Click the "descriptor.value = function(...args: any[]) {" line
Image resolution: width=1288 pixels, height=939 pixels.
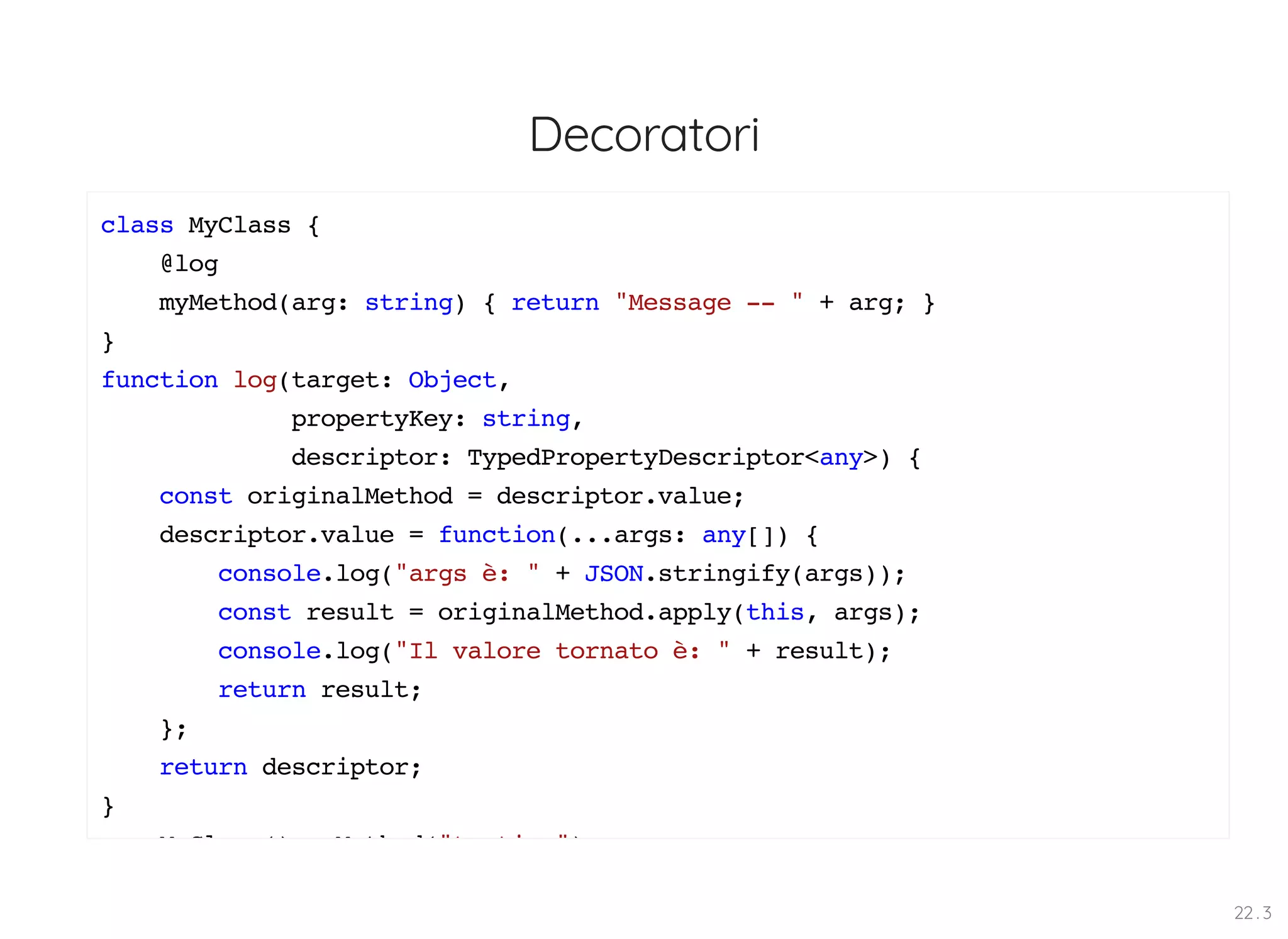click(489, 535)
